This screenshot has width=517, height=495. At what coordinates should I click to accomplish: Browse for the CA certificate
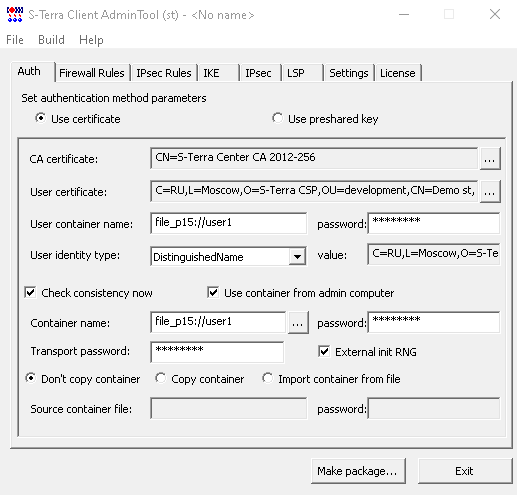[x=490, y=159]
